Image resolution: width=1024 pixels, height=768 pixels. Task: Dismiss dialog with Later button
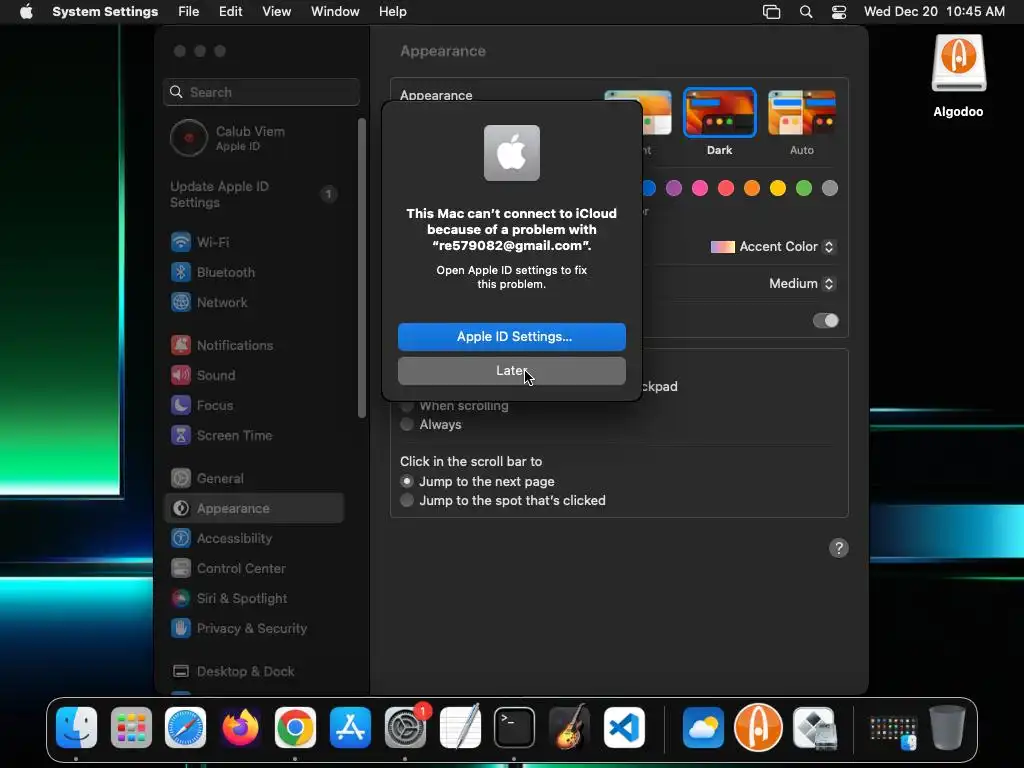pyautogui.click(x=512, y=371)
